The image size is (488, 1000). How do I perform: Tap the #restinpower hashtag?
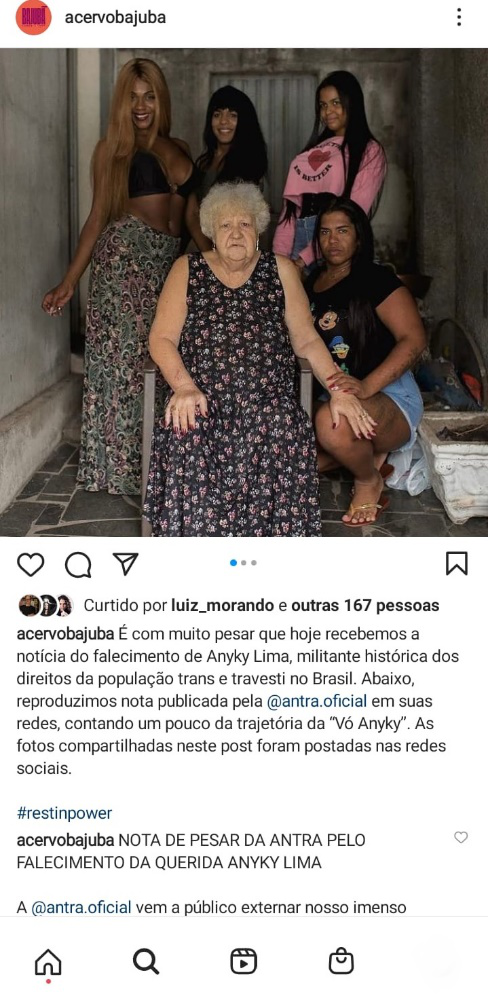[64, 813]
